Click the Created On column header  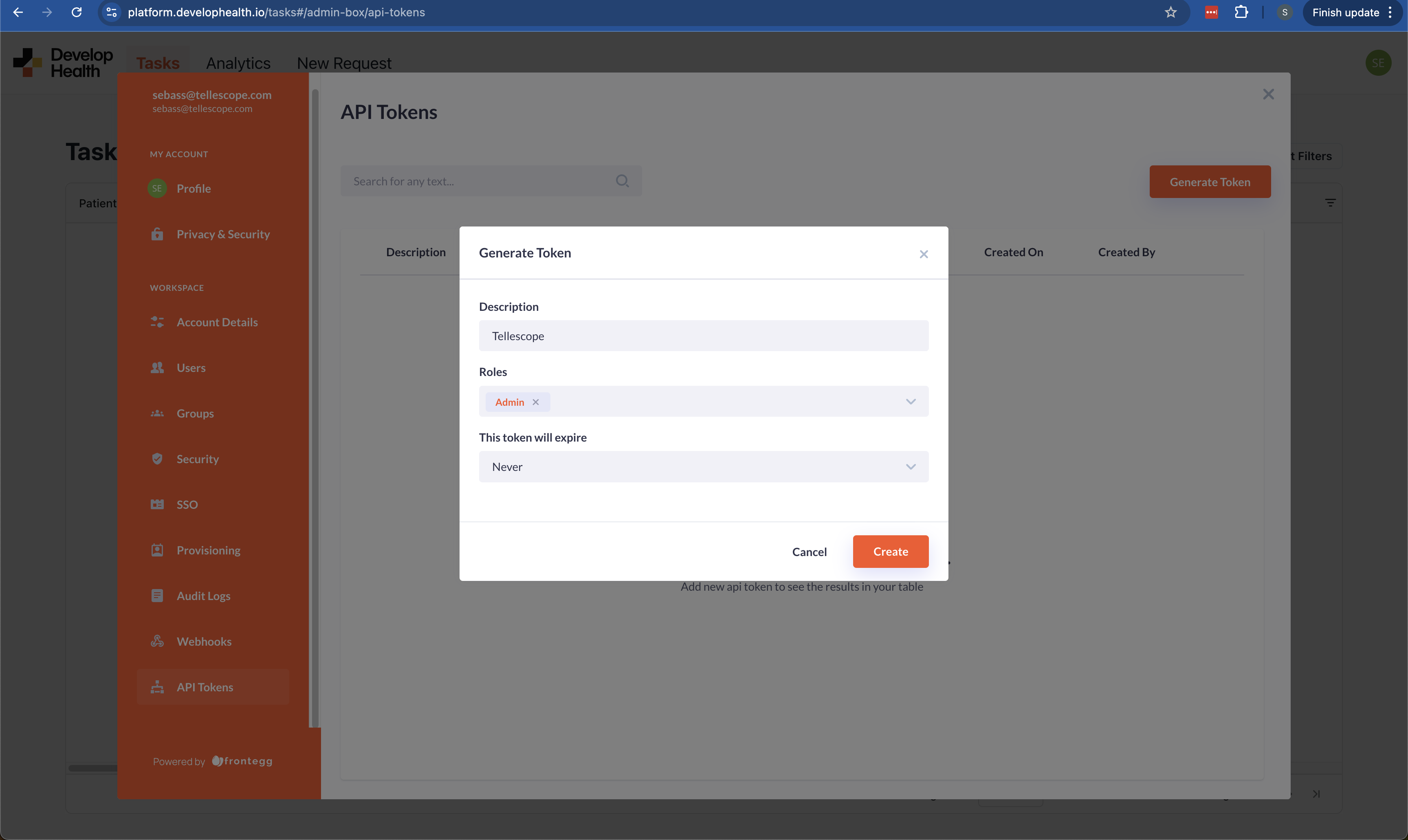coord(1013,253)
